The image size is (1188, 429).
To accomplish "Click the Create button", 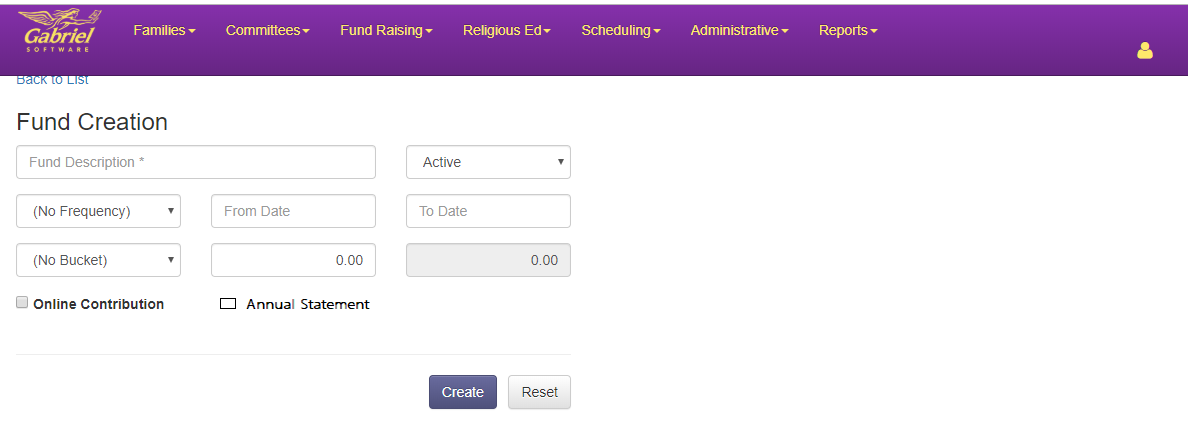I will pyautogui.click(x=463, y=392).
